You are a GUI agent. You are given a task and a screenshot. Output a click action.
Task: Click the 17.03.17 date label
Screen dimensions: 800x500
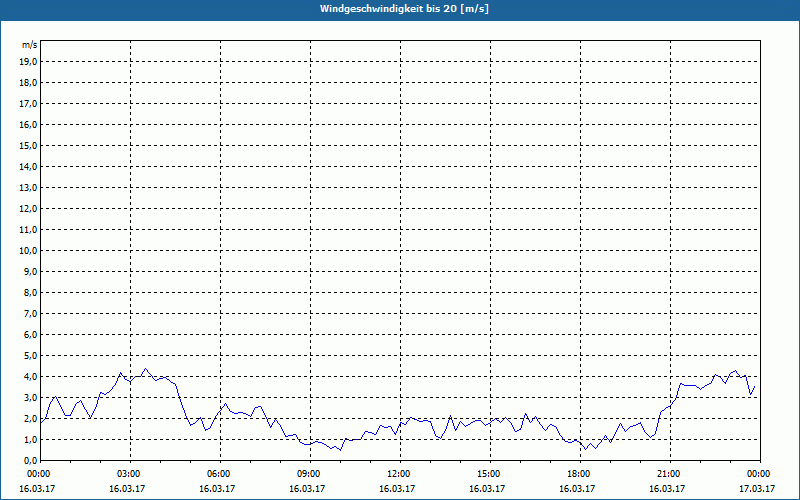(757, 488)
